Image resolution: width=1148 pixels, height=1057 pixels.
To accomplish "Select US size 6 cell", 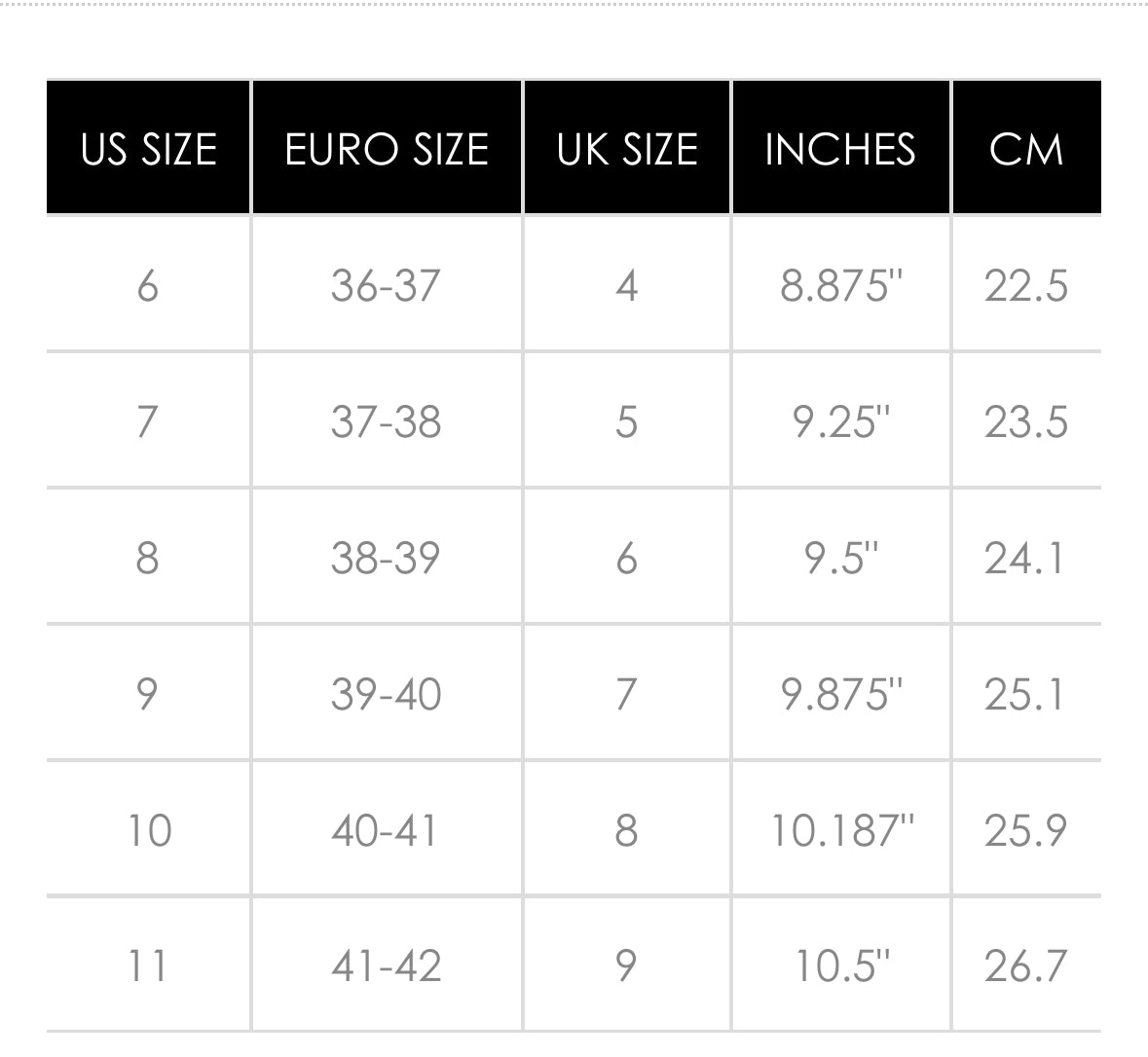I will 148,286.
